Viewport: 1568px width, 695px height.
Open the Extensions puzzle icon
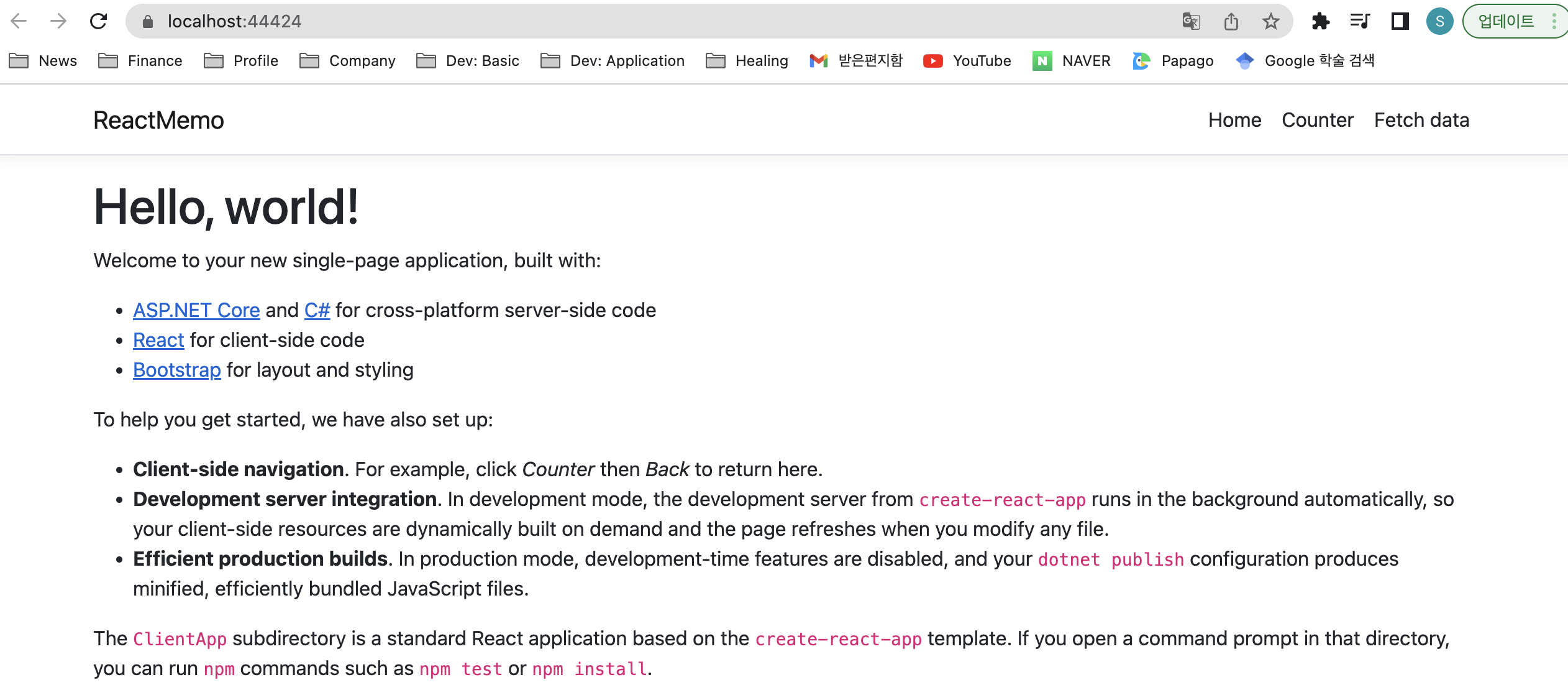pos(1320,21)
